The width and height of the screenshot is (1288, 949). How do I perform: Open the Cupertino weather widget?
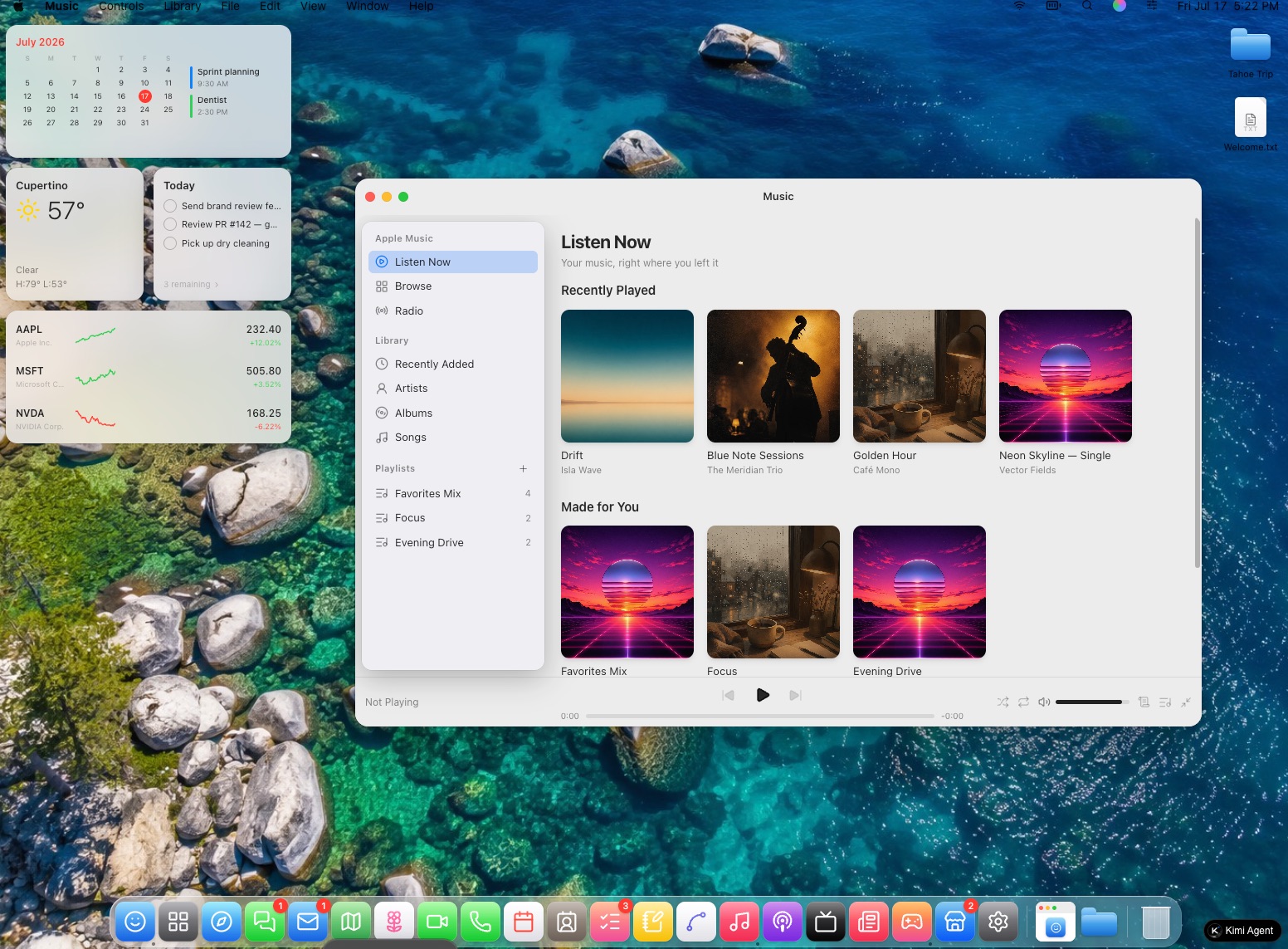pyautogui.click(x=75, y=234)
